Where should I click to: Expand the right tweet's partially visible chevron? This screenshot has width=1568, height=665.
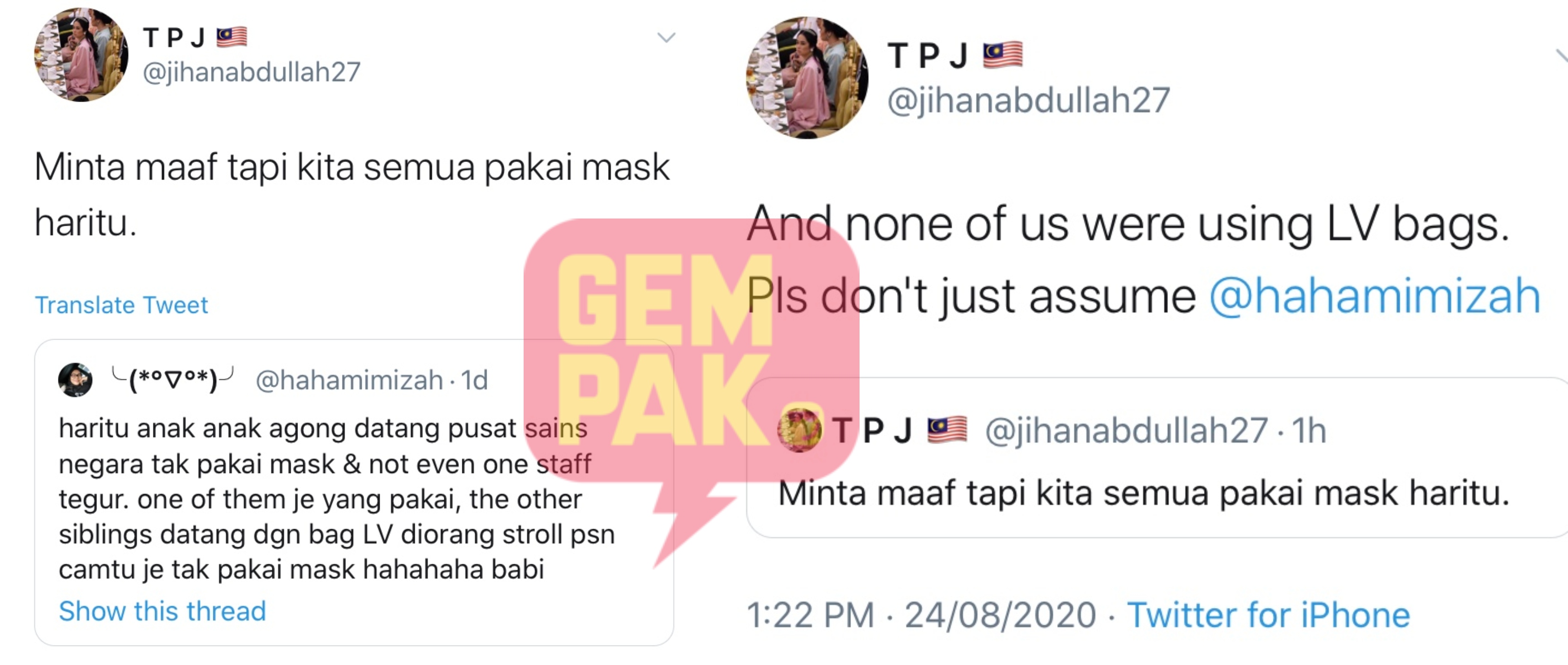[1561, 57]
